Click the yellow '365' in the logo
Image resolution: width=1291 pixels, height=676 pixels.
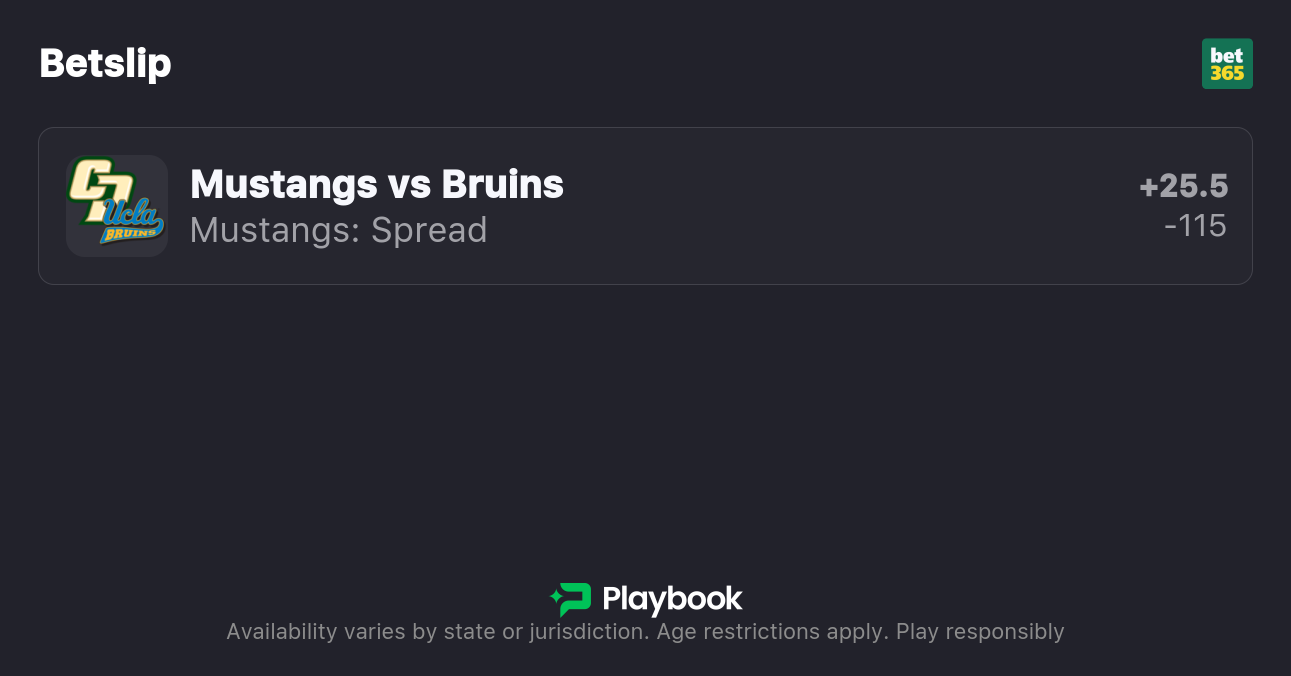(1227, 74)
